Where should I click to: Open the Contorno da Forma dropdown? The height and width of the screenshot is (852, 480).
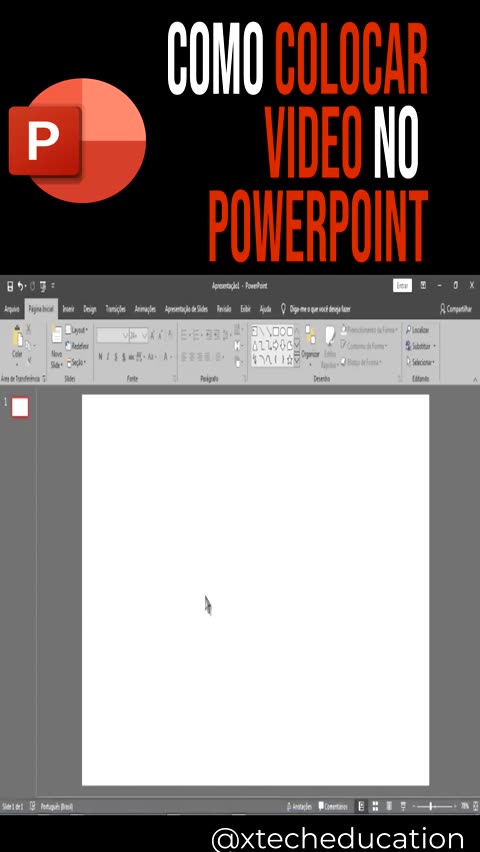point(364,346)
